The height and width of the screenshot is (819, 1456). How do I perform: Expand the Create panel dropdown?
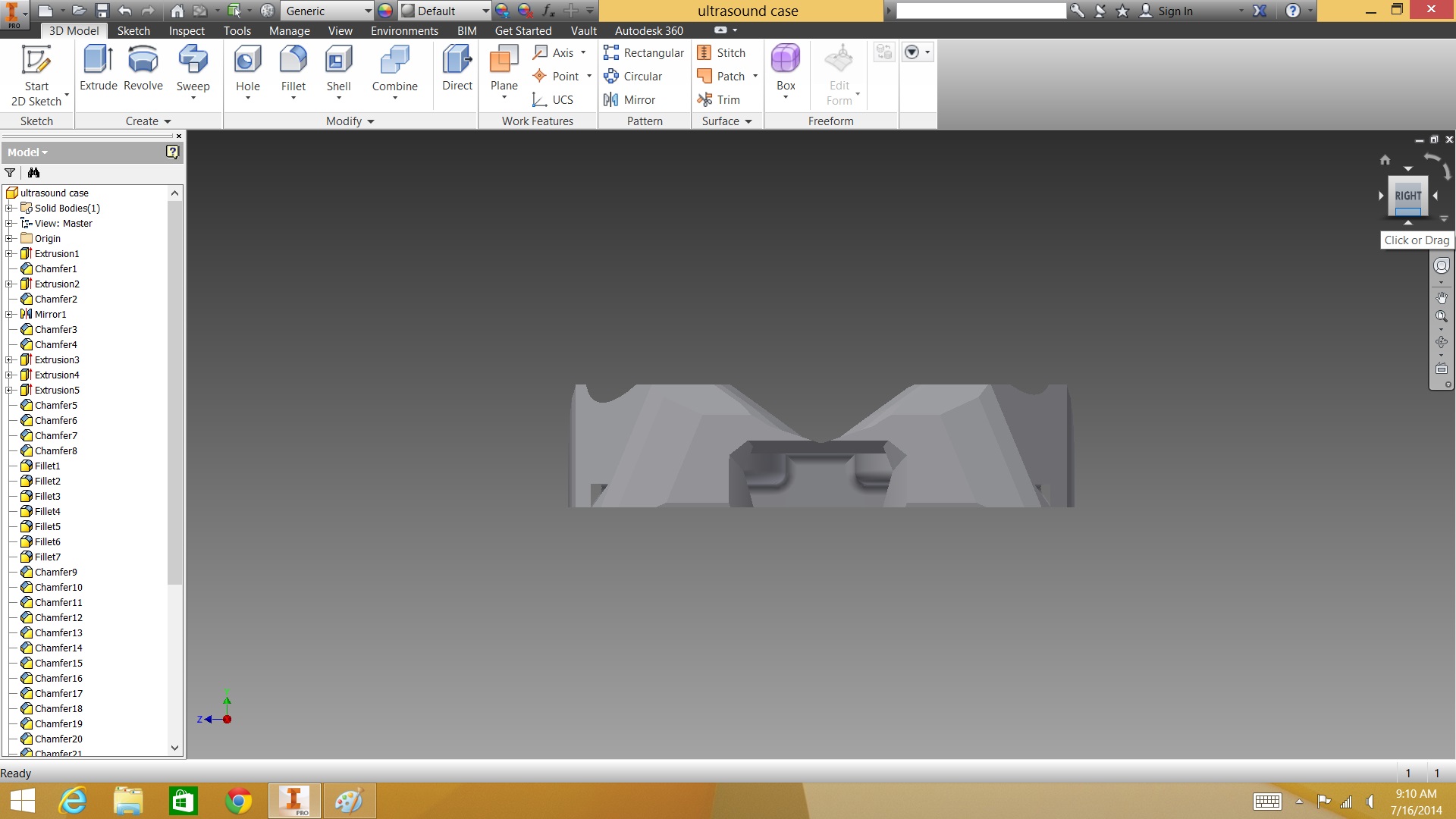pos(149,121)
